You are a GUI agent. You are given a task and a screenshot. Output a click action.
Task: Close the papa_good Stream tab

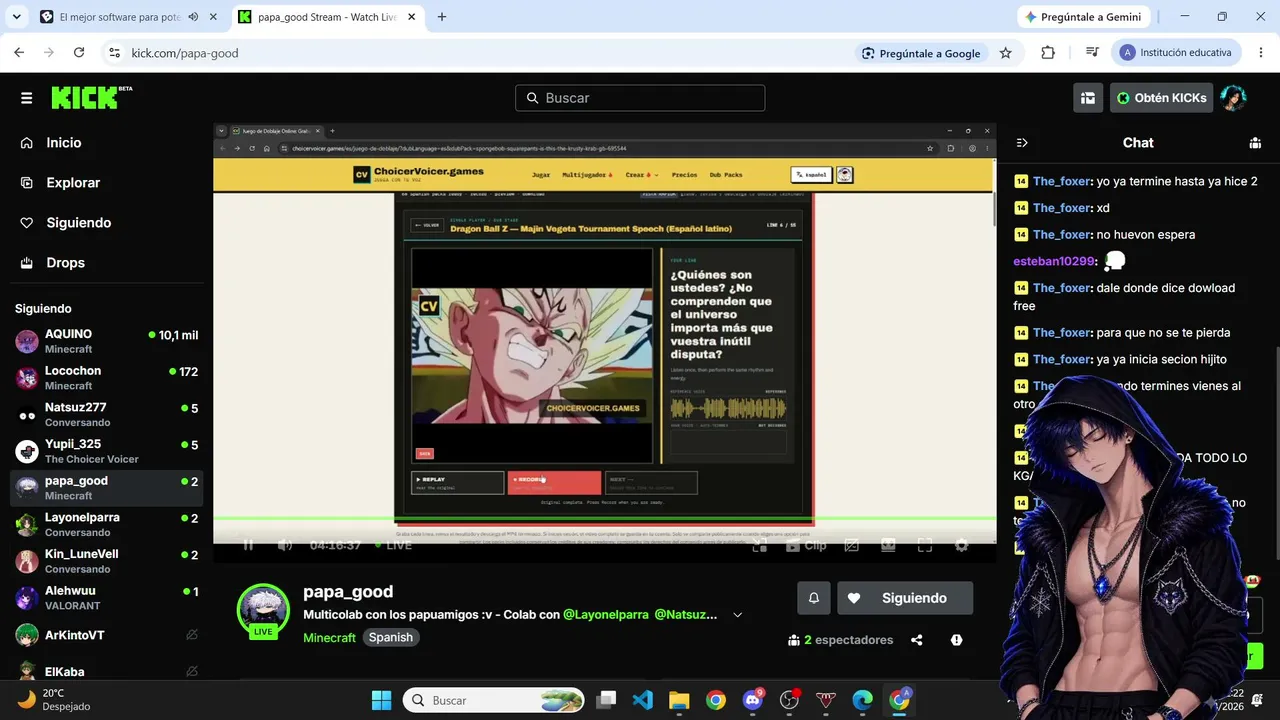coord(411,17)
